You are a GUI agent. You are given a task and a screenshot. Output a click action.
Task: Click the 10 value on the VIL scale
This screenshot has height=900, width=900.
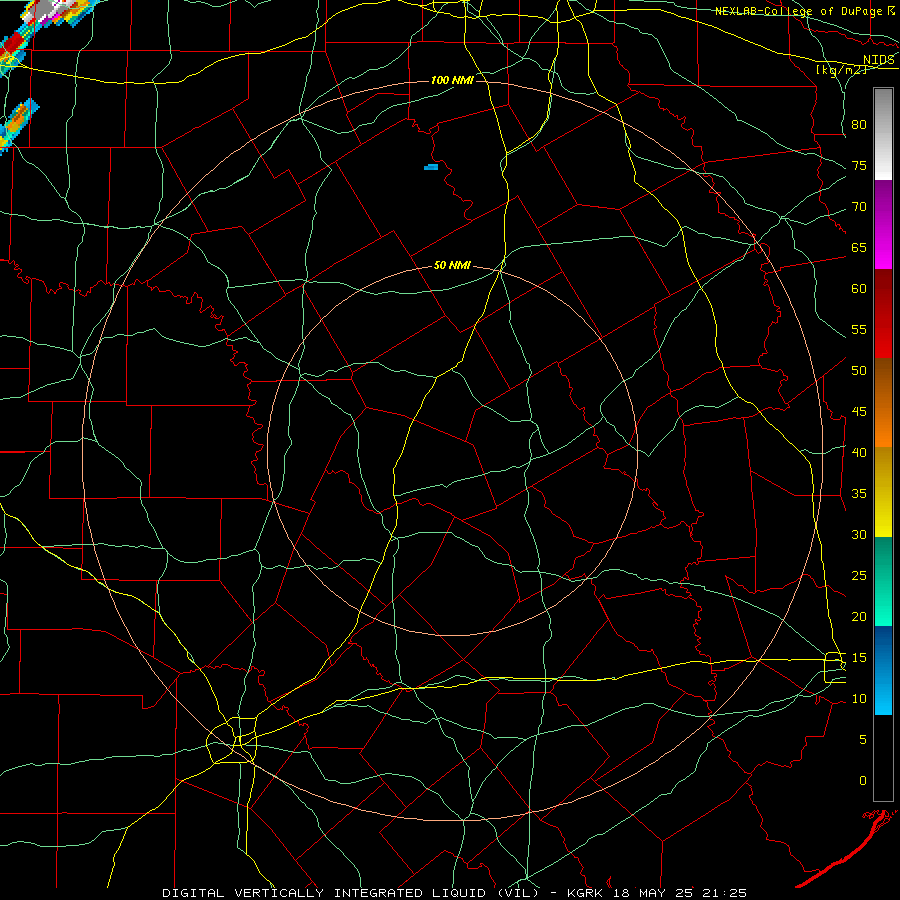(x=859, y=699)
